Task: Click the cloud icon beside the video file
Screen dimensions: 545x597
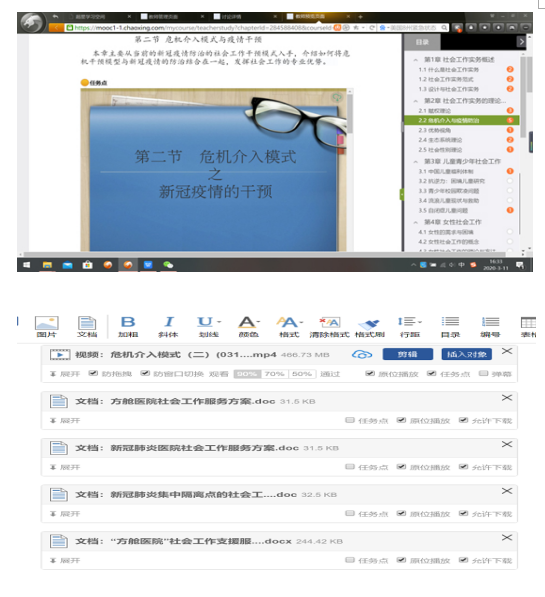Action: (x=362, y=354)
